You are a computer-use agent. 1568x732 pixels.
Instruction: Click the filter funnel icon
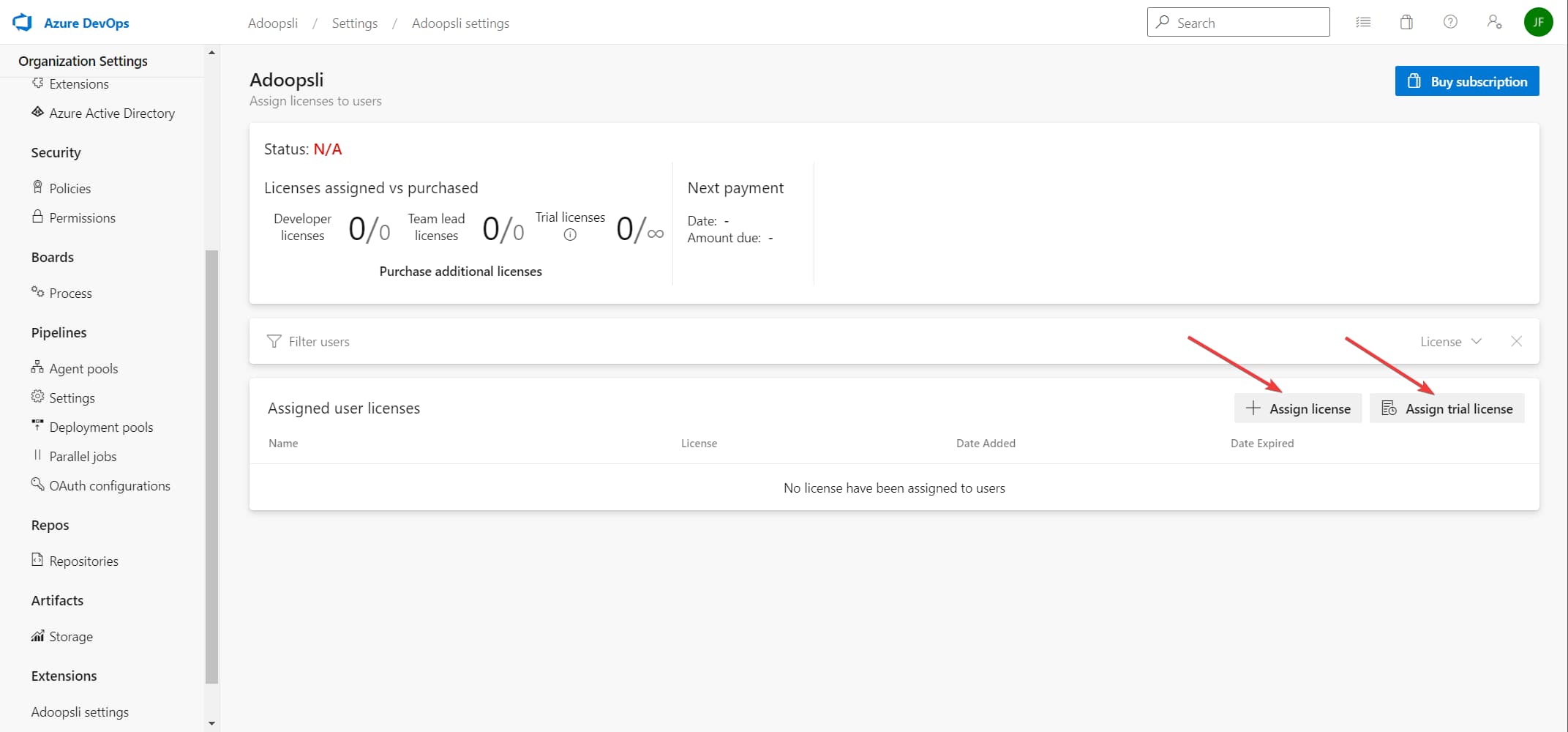[274, 341]
